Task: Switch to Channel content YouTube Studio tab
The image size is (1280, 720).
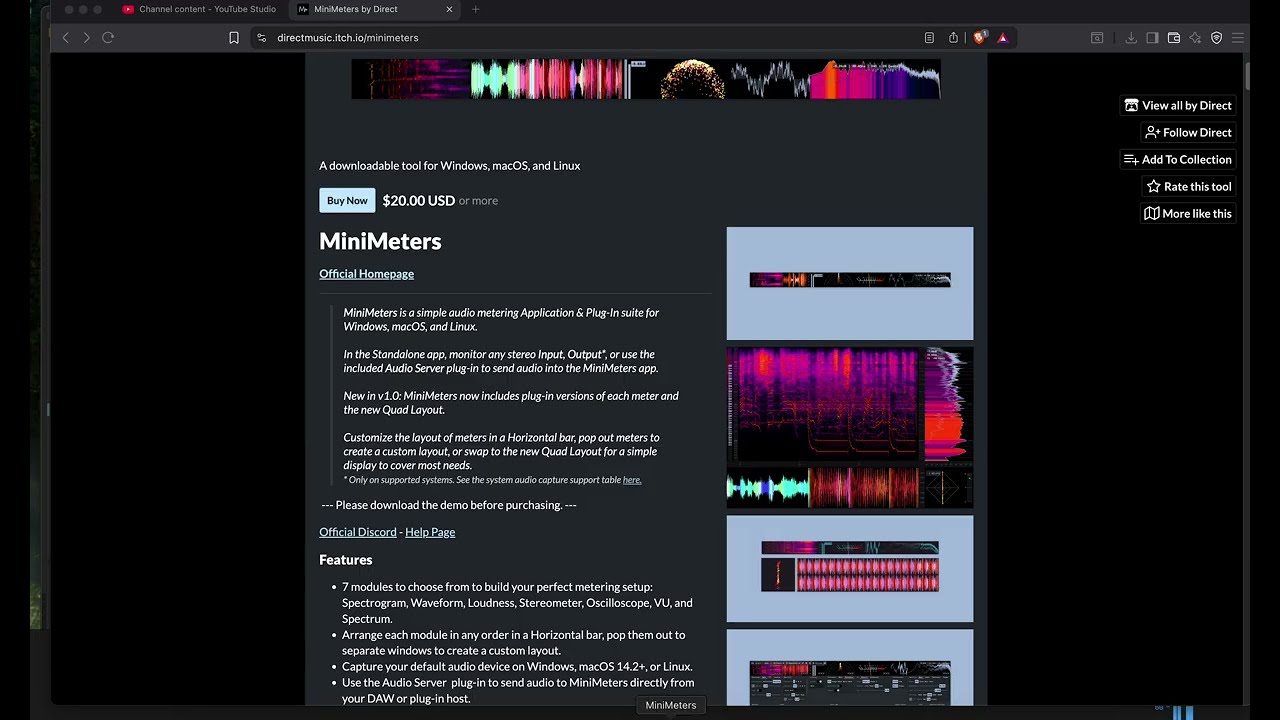Action: pyautogui.click(x=199, y=9)
